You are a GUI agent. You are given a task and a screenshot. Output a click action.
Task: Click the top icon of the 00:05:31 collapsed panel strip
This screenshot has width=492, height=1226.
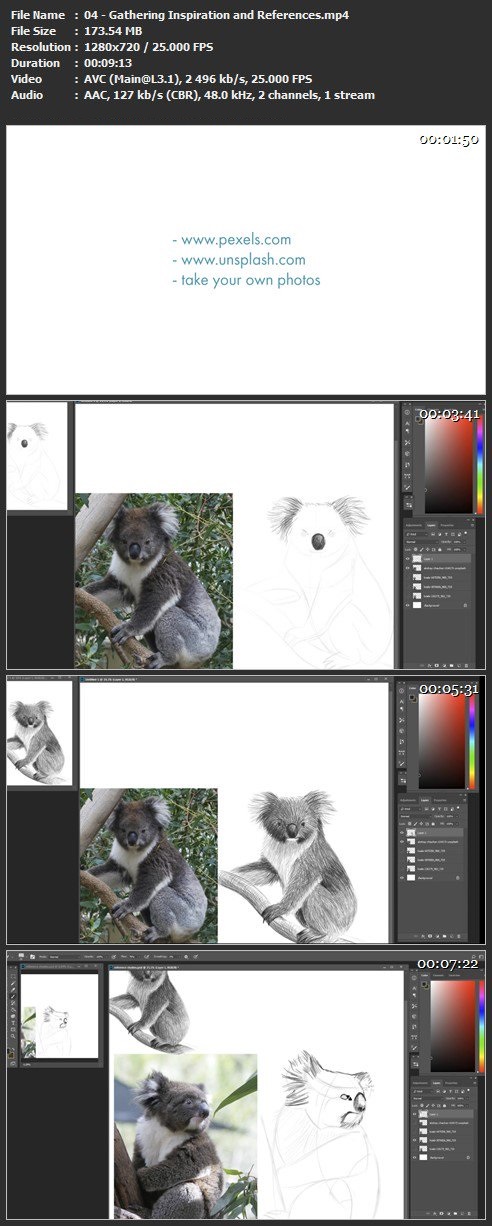[402, 691]
